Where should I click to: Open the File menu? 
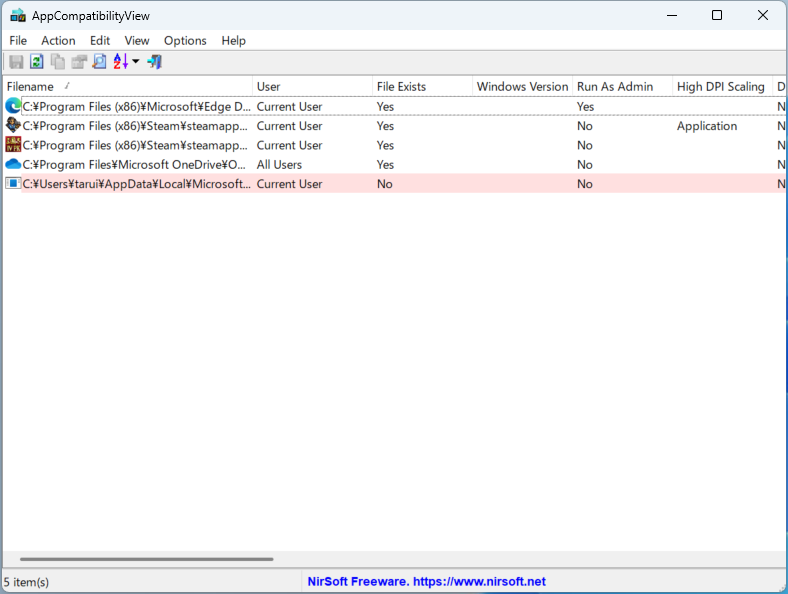coord(18,41)
